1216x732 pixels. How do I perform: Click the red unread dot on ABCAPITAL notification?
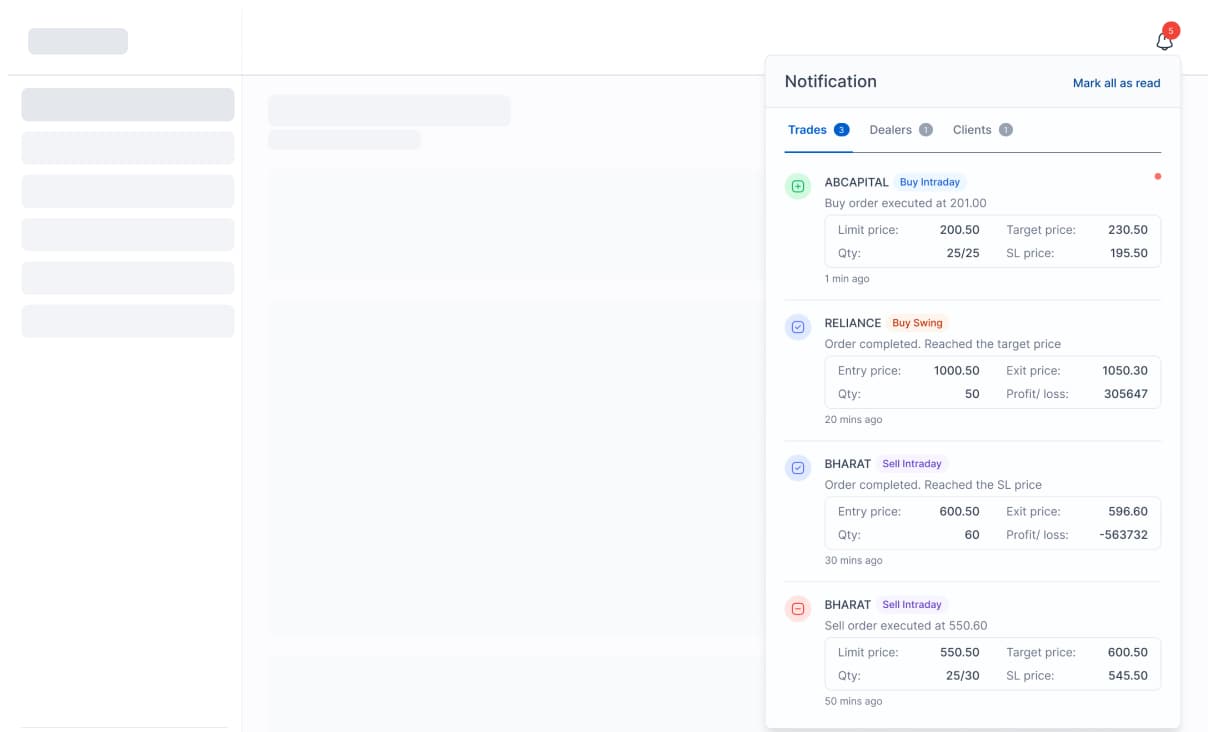coord(1158,177)
